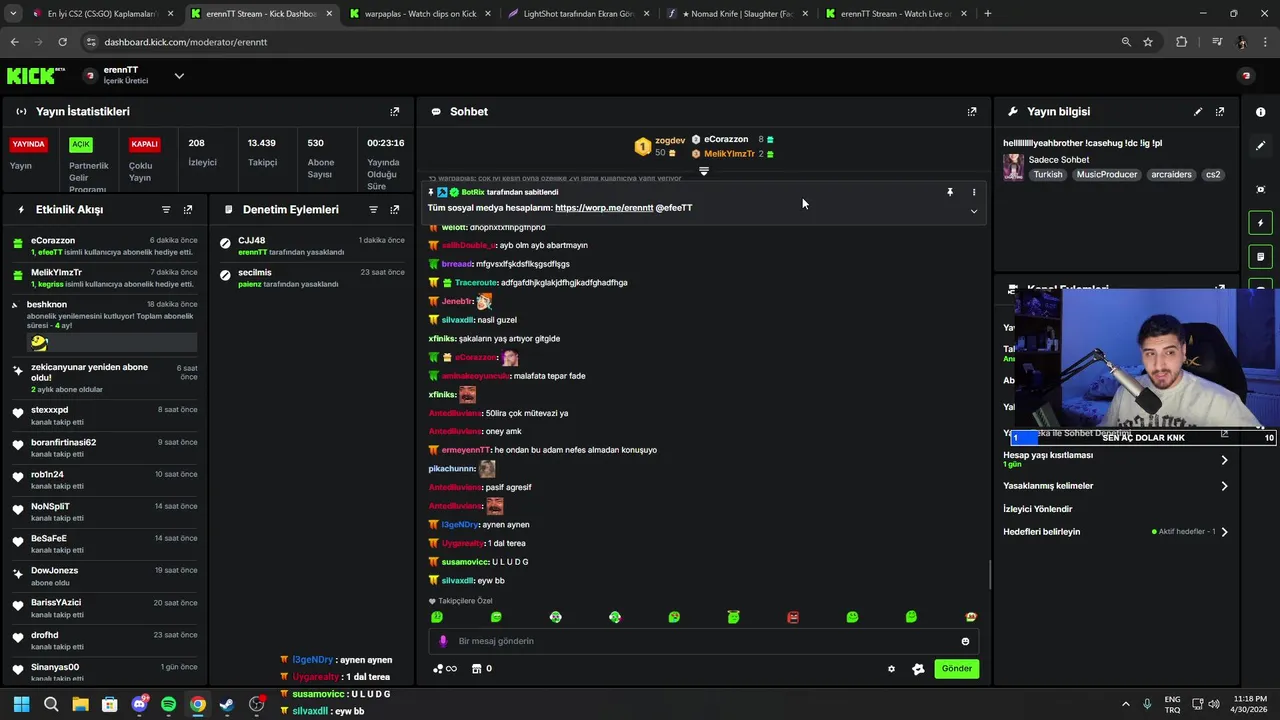Edit stream info with the pencil in Yayın bilgisi header
The image size is (1280, 720).
(1198, 112)
